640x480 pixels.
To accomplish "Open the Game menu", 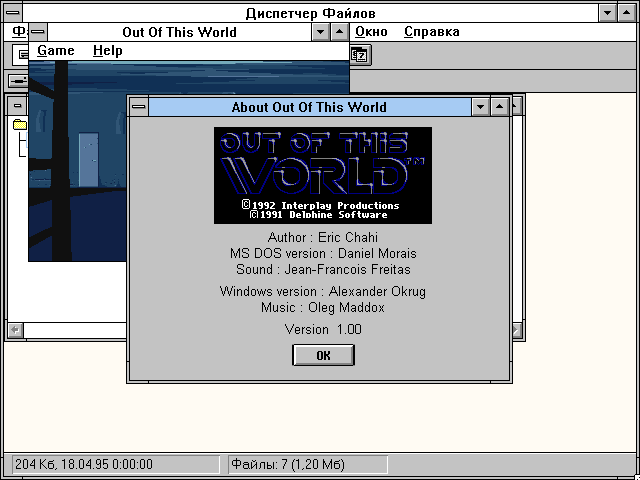I will coord(56,51).
